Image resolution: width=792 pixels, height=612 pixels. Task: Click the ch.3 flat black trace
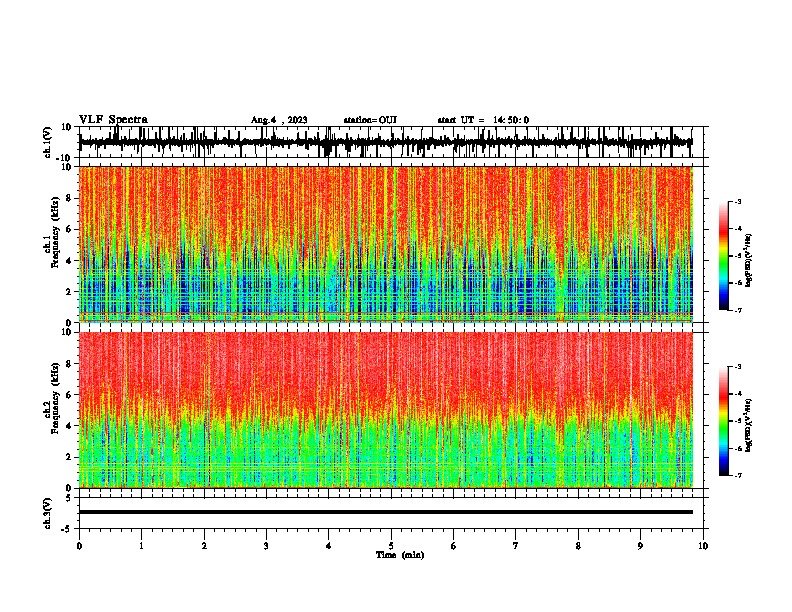(x=385, y=512)
